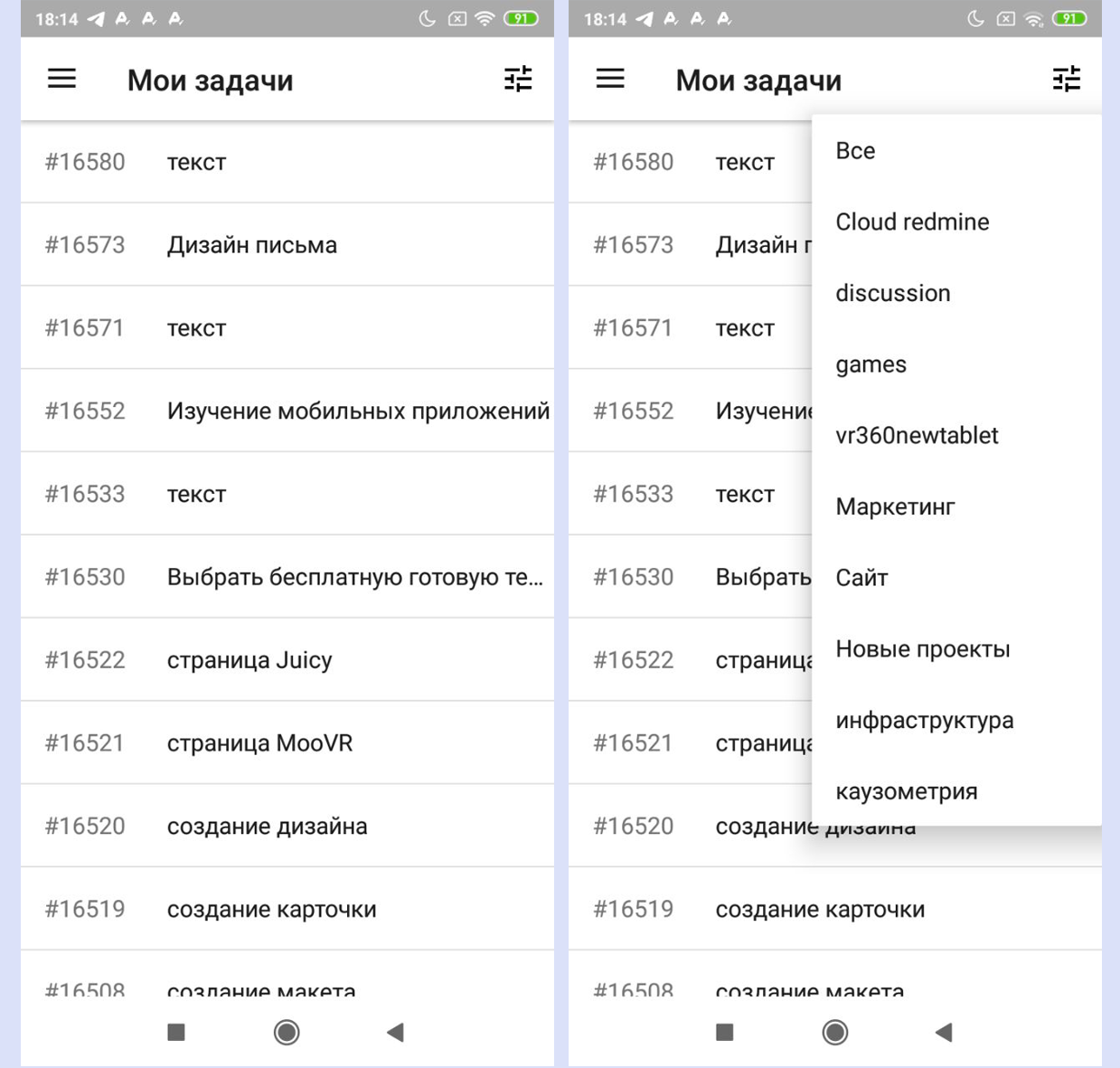Screen dimensions: 1120x1068
Task: Choose "Новые проекты" in dropdown menu
Action: (922, 649)
